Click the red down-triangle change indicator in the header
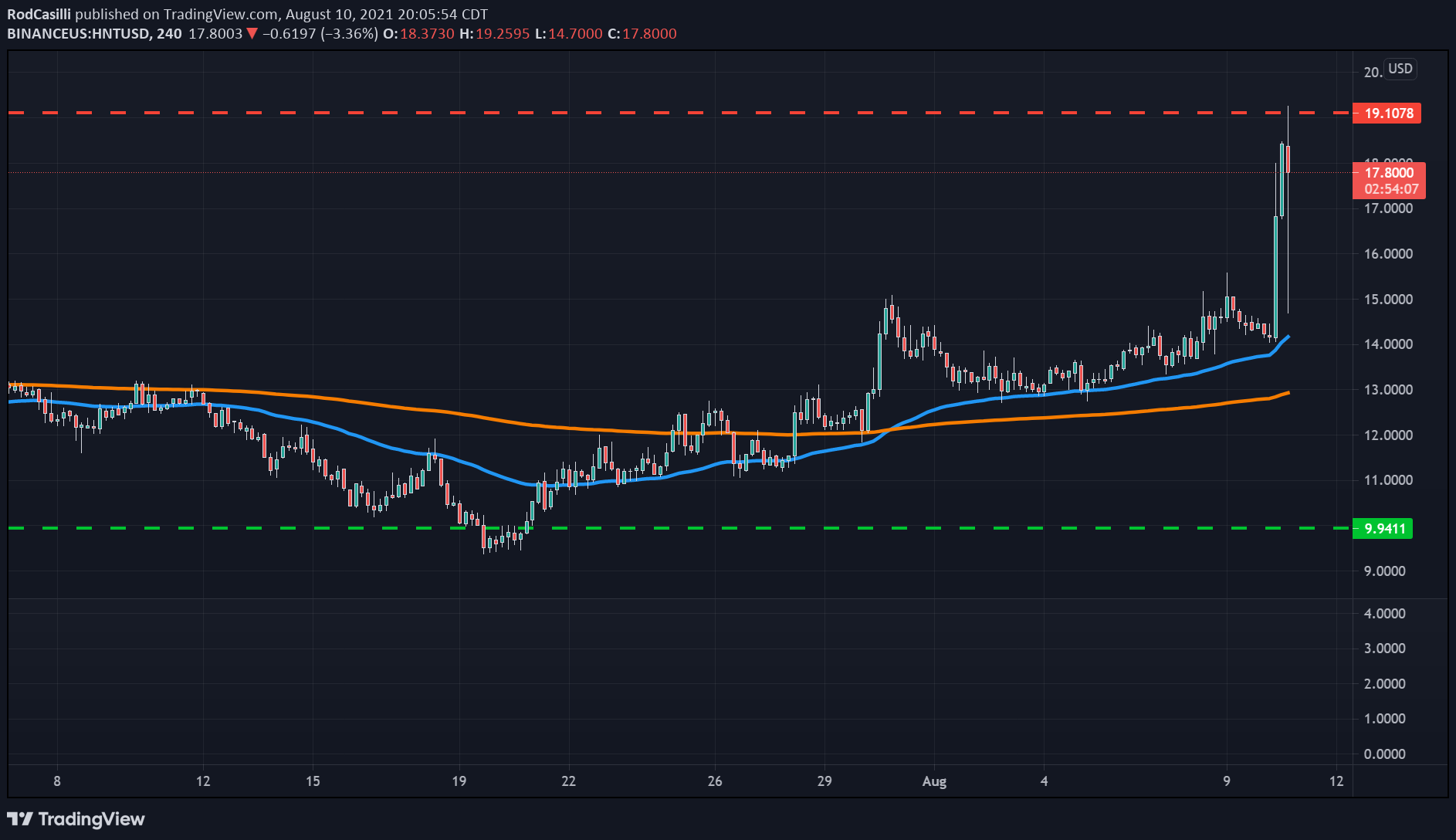 pyautogui.click(x=252, y=34)
